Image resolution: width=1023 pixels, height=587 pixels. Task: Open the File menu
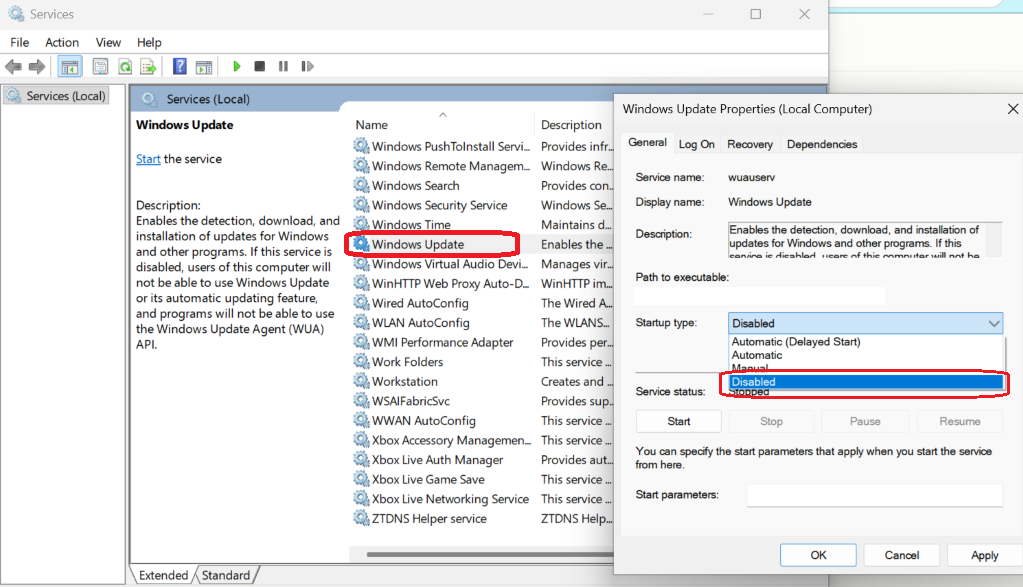tap(20, 42)
